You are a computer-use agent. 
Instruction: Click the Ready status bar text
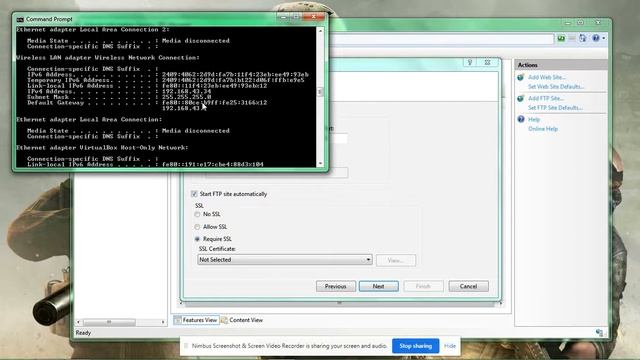pyautogui.click(x=83, y=333)
